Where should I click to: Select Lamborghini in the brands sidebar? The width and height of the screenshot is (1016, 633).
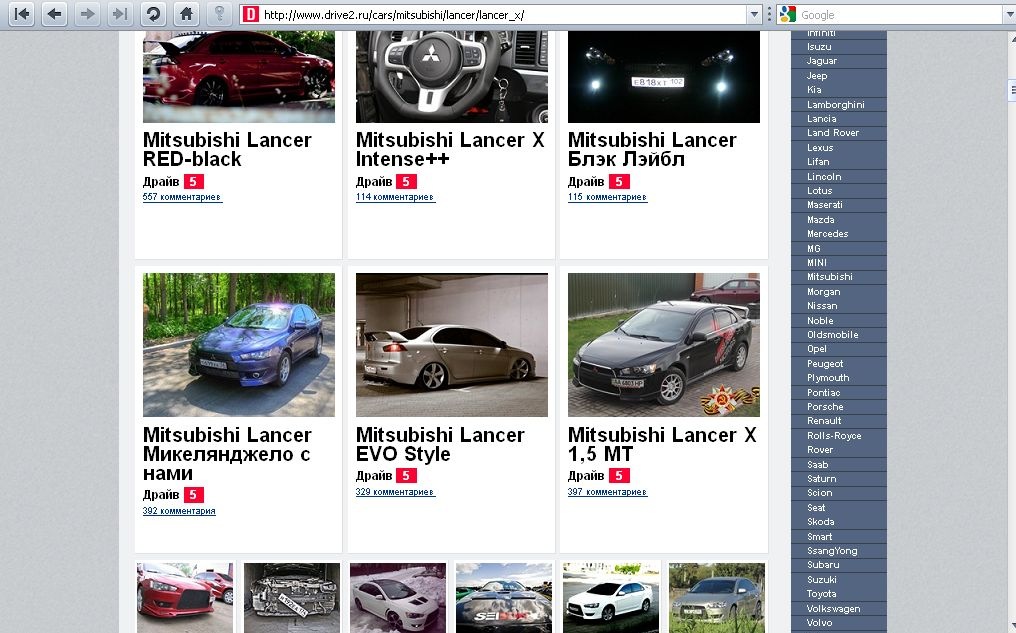click(838, 104)
